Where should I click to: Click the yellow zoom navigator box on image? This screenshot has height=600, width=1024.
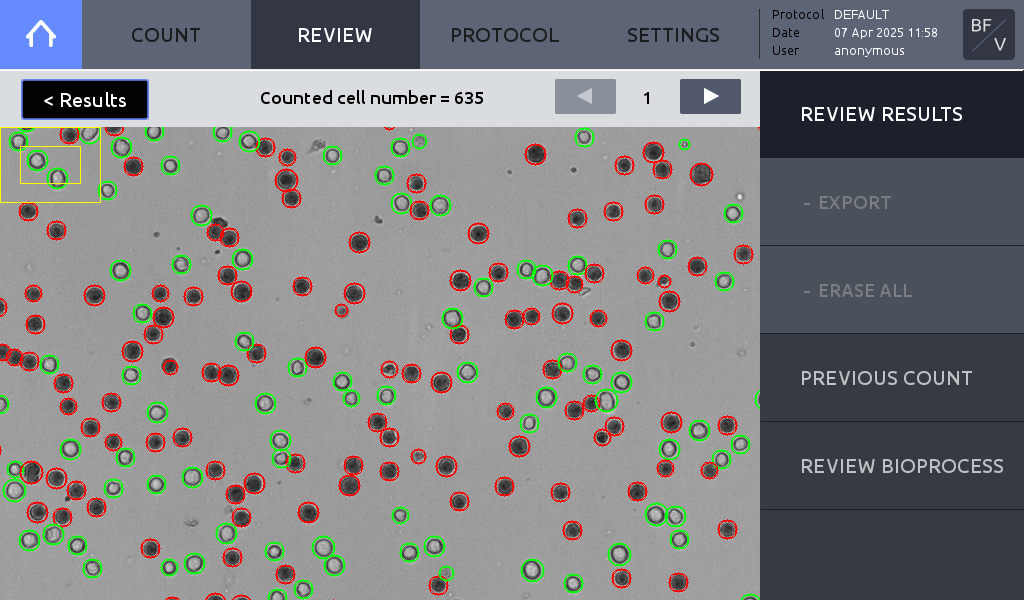50,165
